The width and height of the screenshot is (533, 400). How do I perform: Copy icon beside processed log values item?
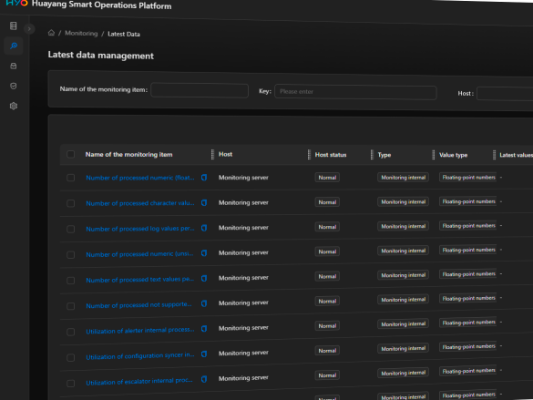[204, 228]
